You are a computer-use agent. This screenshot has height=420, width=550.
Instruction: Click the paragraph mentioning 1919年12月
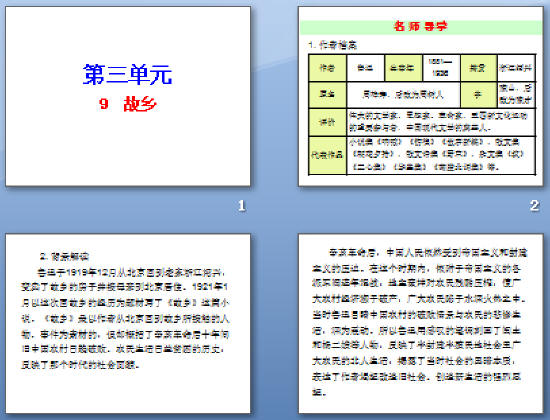(125, 319)
